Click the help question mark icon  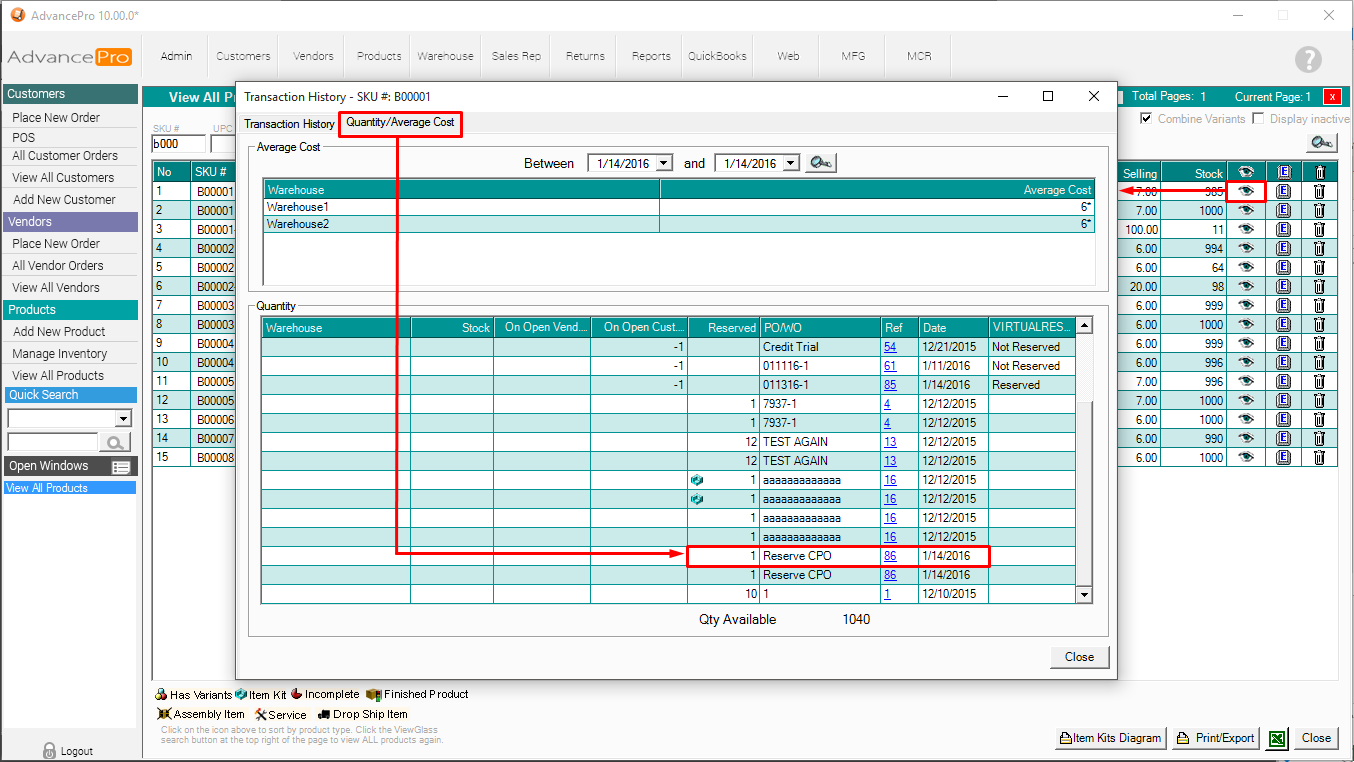[1308, 59]
